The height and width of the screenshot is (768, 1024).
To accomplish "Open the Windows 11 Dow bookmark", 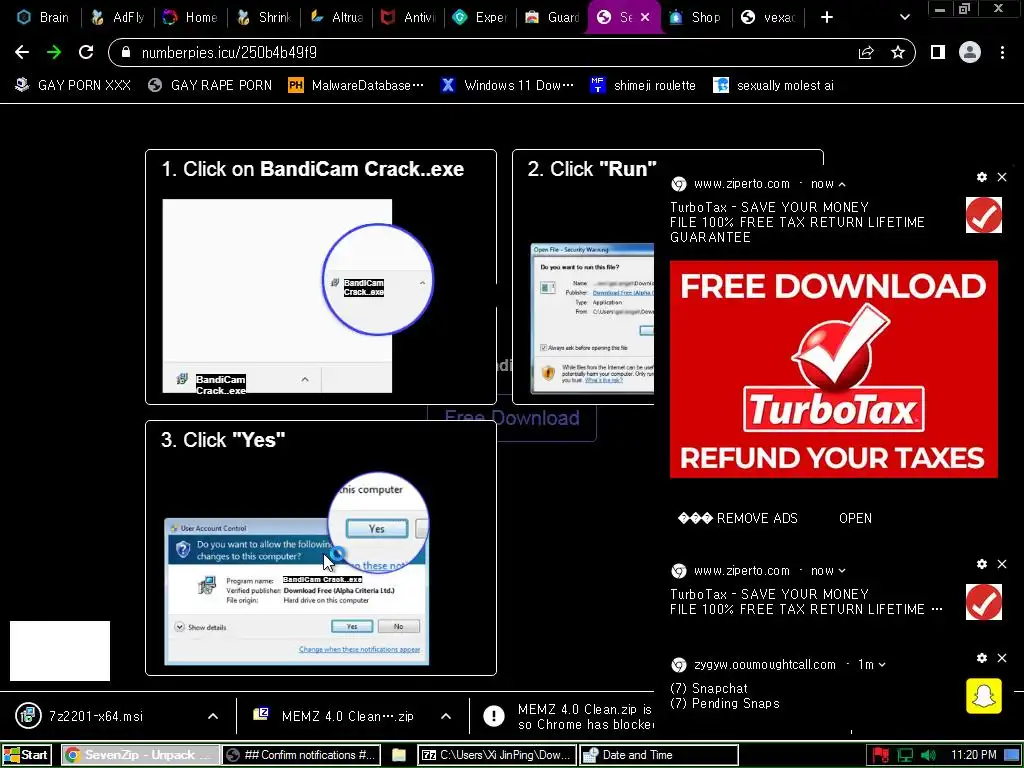I will point(507,86).
